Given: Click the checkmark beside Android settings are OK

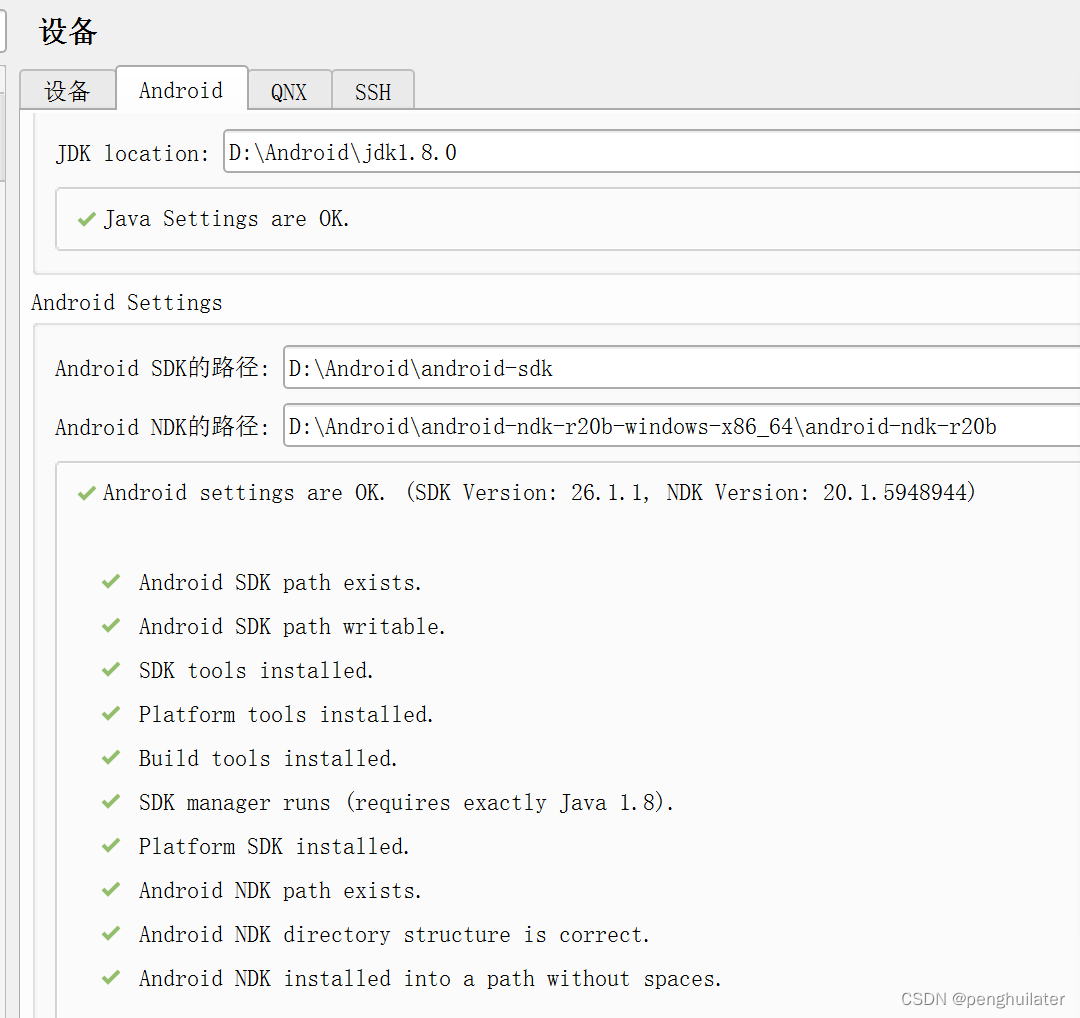Looking at the screenshot, I should point(86,492).
